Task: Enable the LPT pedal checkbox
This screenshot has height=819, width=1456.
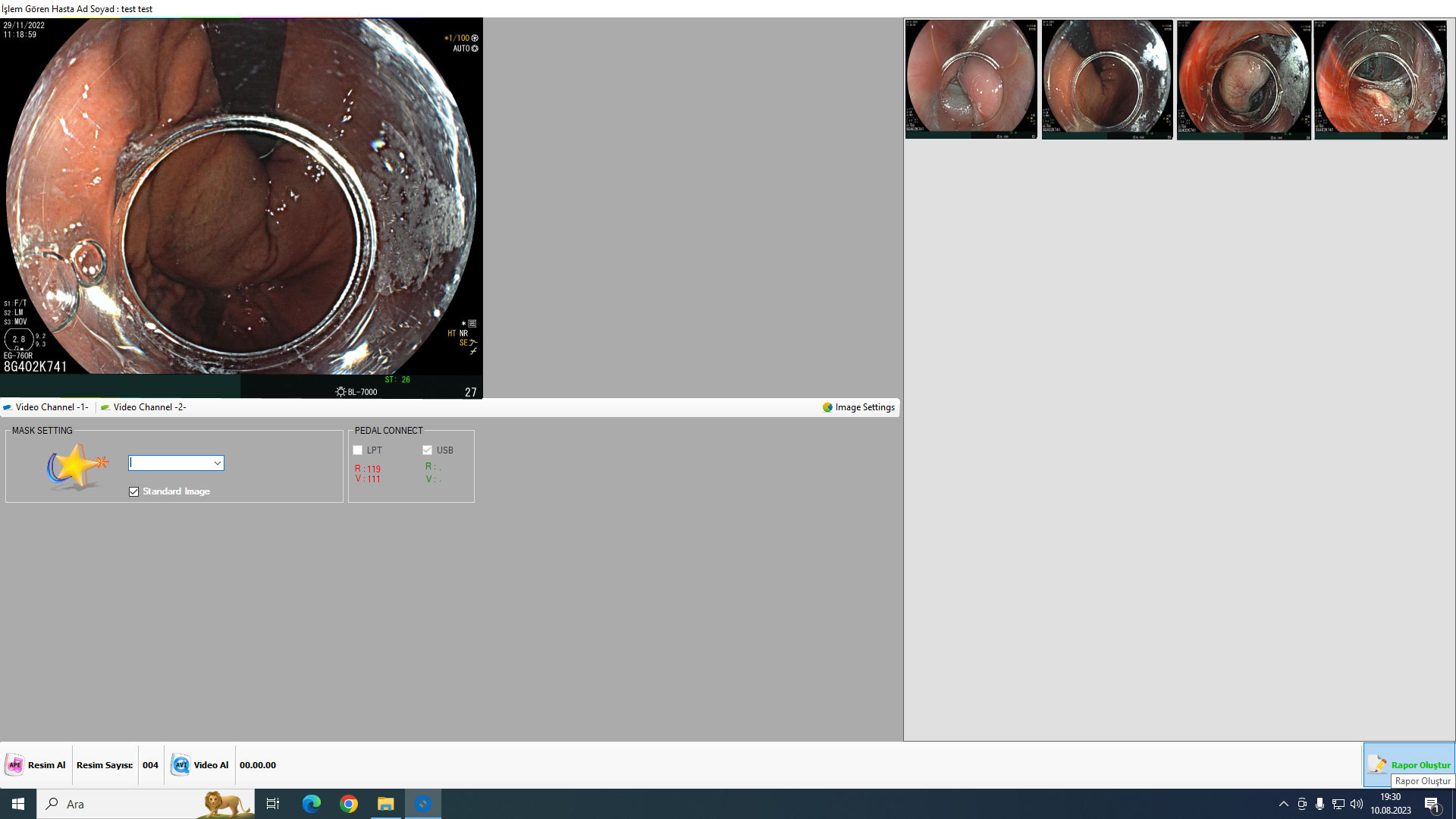Action: click(358, 450)
